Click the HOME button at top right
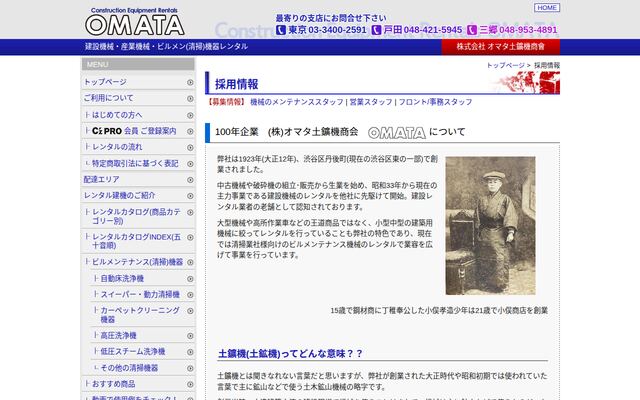The width and height of the screenshot is (640, 400). point(547,8)
